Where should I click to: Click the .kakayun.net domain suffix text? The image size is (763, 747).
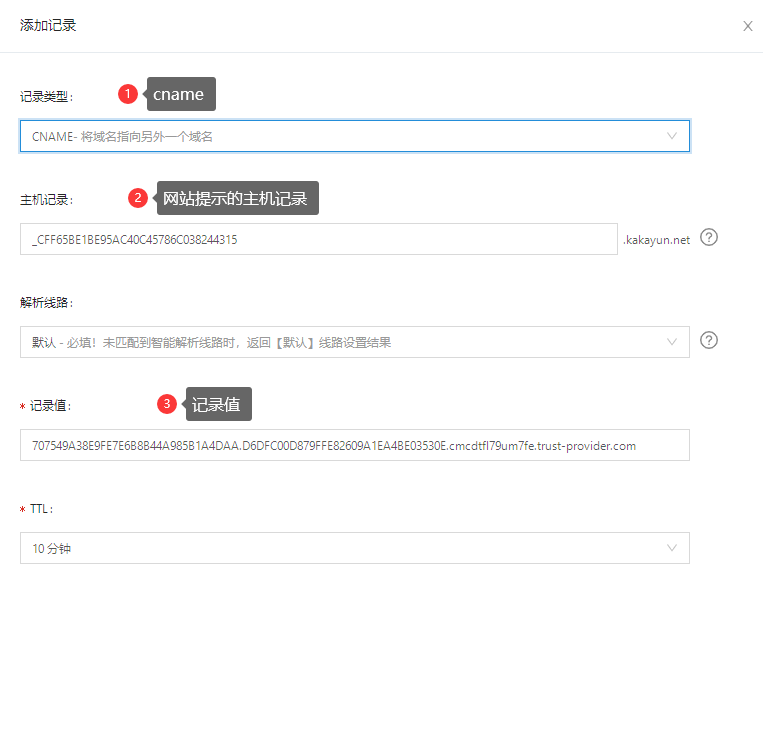[656, 240]
